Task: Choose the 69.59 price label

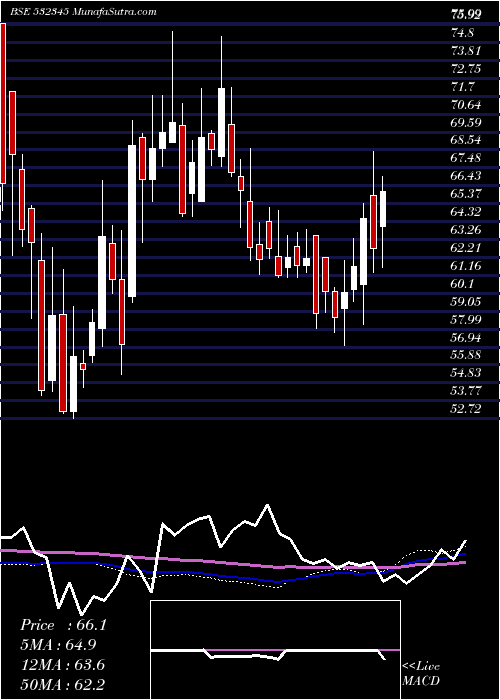Action: pos(467,122)
